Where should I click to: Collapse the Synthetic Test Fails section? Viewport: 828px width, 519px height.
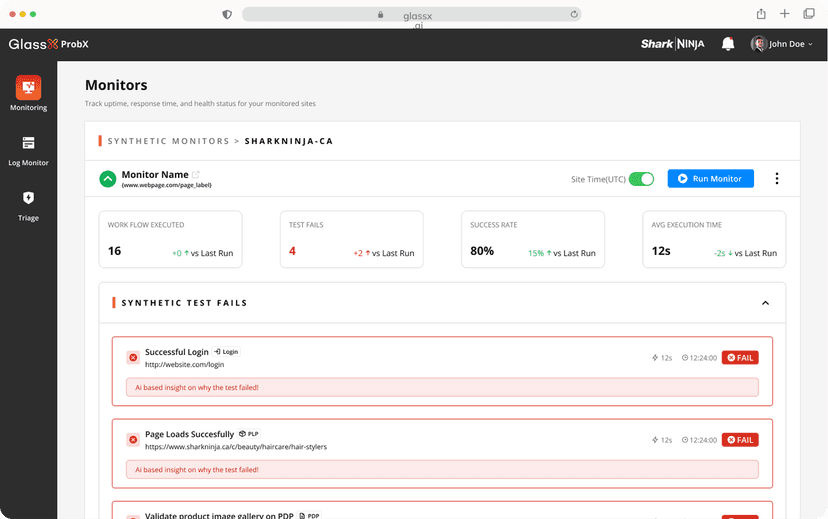765,303
